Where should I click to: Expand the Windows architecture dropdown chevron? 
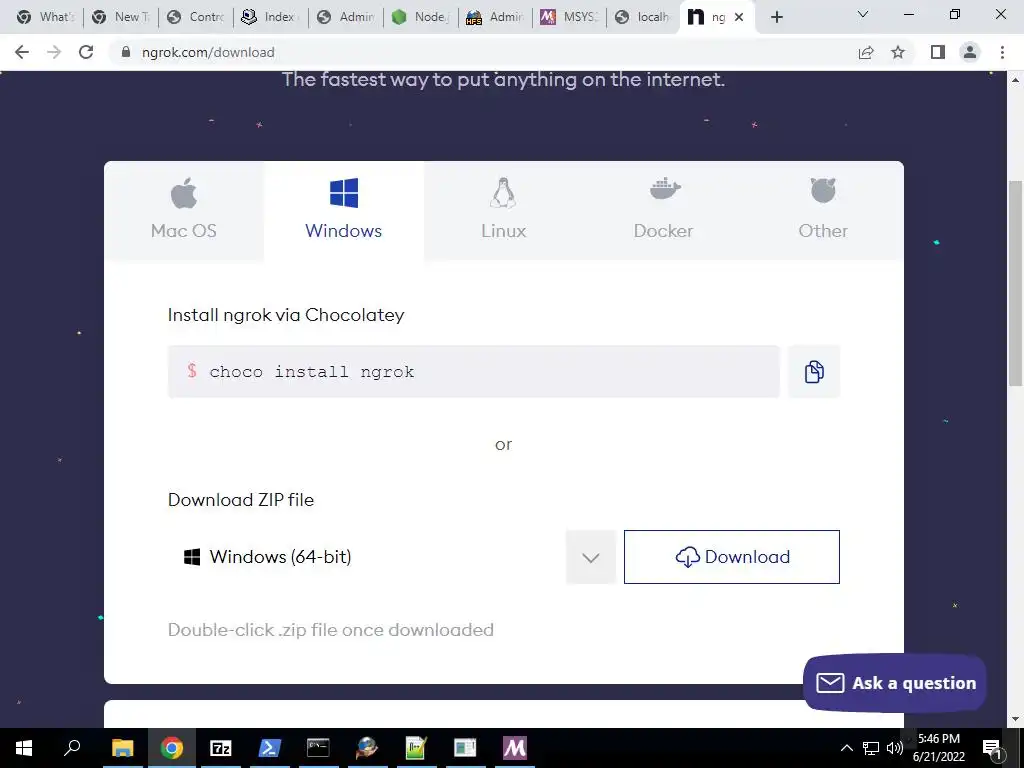[590, 557]
